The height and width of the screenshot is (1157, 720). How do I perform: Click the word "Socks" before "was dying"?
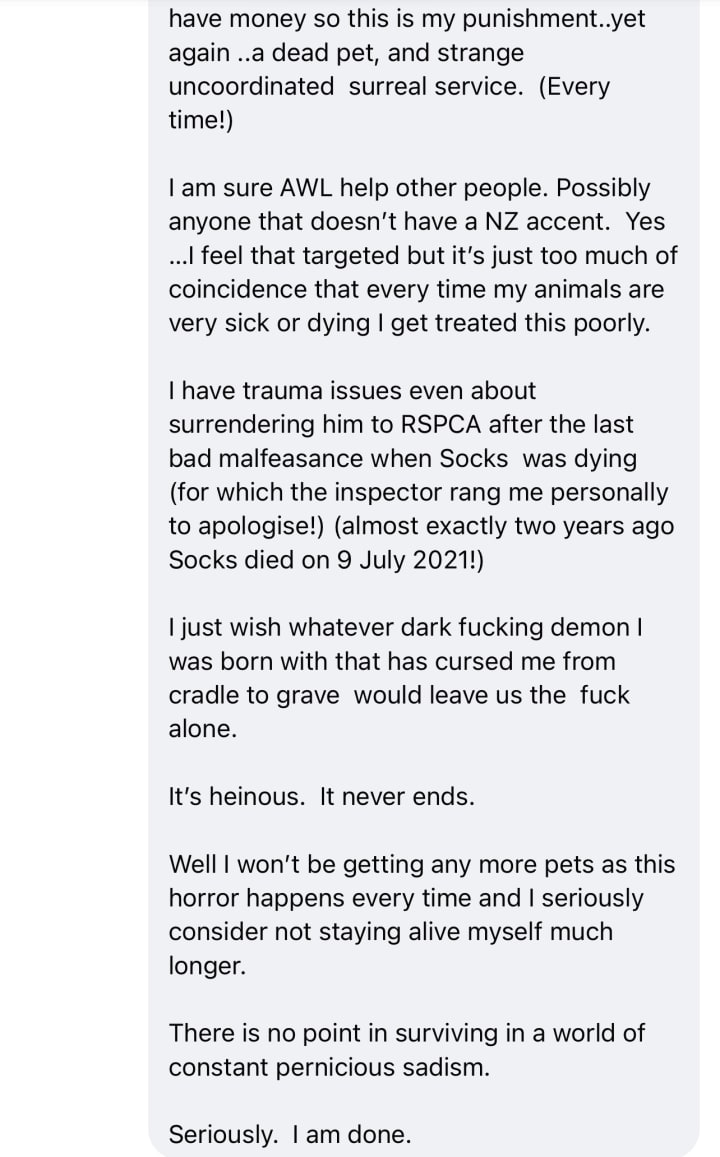coord(474,458)
